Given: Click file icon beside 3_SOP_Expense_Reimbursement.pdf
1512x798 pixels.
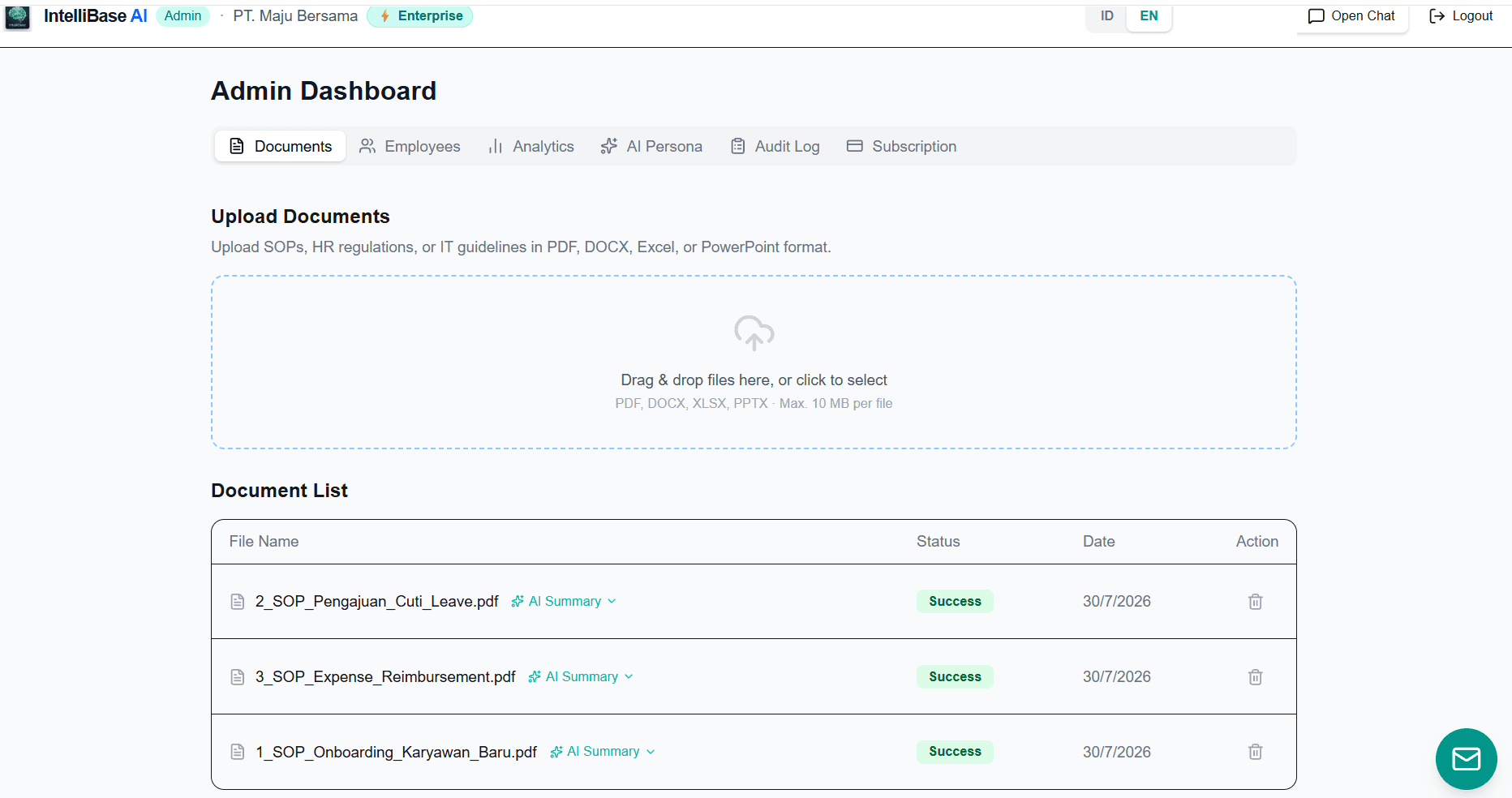Looking at the screenshot, I should pyautogui.click(x=238, y=676).
